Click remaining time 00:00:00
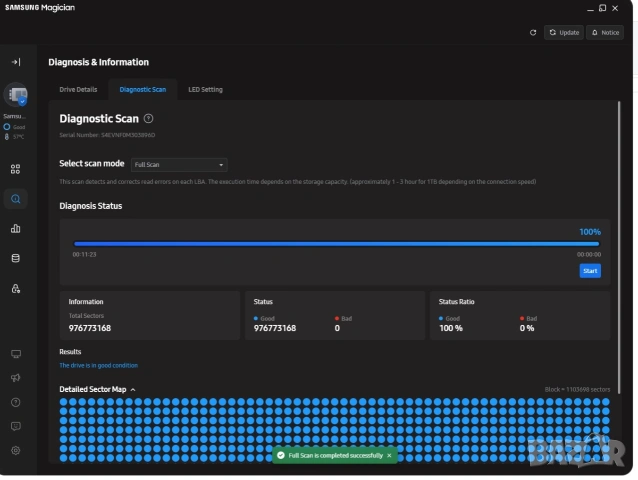Image resolution: width=638 pixels, height=480 pixels. click(589, 255)
